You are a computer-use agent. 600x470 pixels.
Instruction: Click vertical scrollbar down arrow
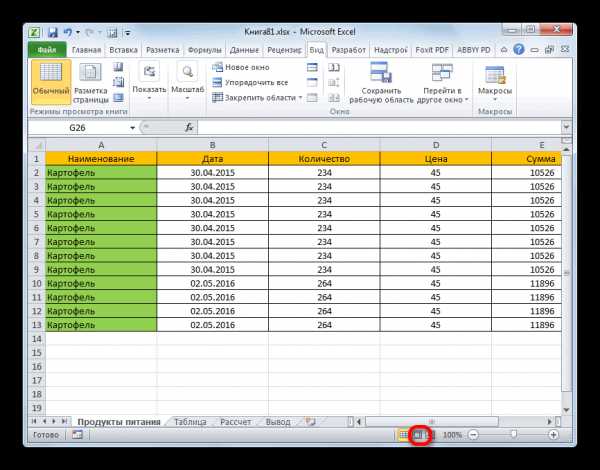pos(567,410)
